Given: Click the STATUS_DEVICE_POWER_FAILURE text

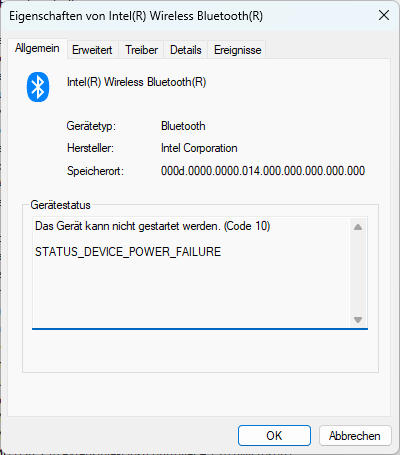Looking at the screenshot, I should tap(128, 252).
